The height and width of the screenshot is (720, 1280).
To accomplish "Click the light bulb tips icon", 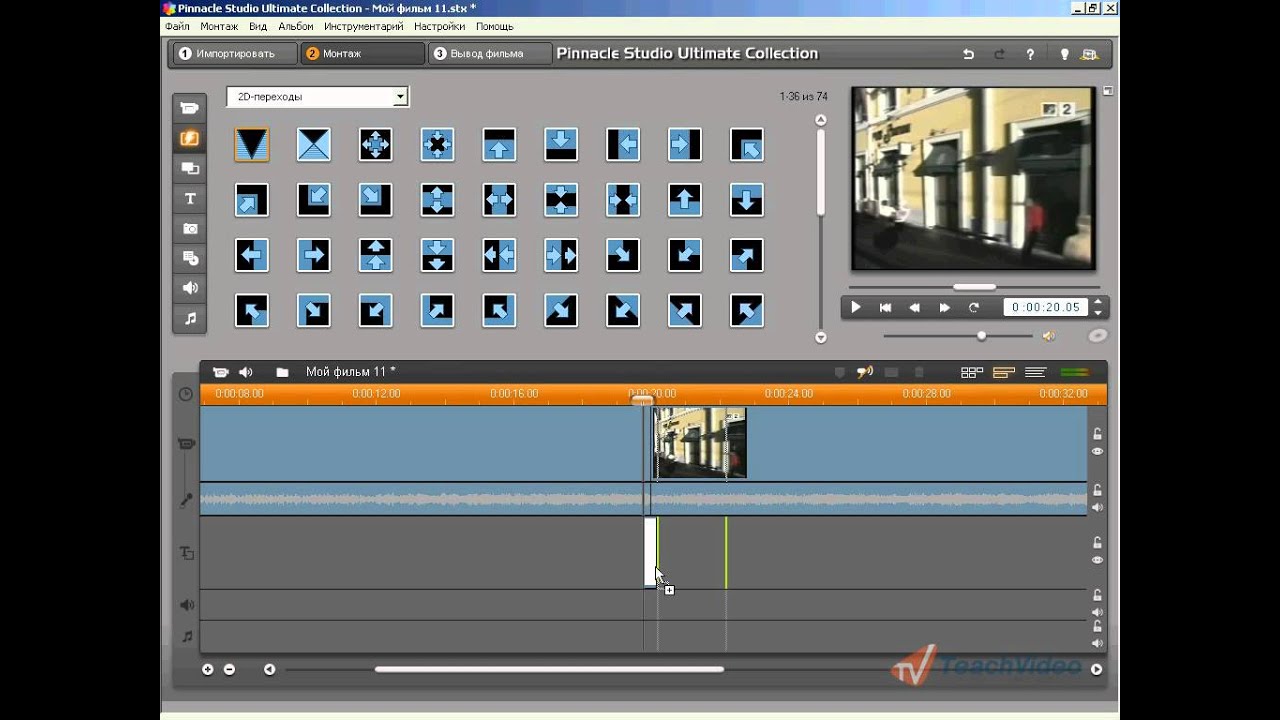I will coord(1065,54).
